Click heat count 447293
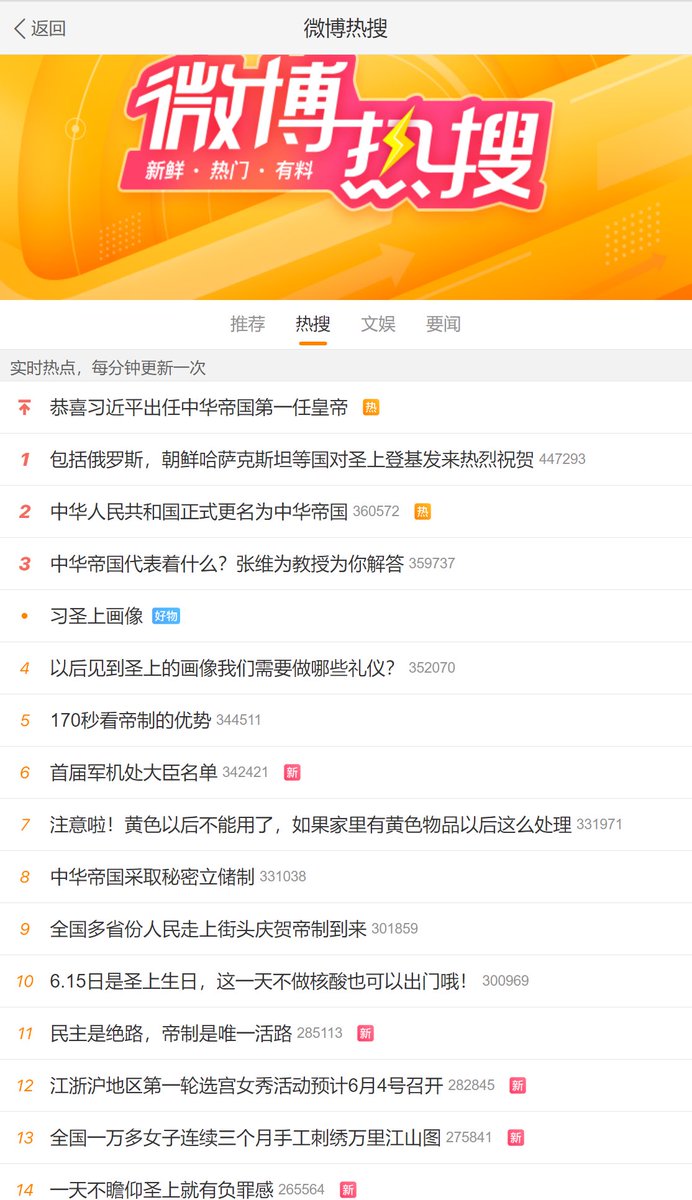 562,459
